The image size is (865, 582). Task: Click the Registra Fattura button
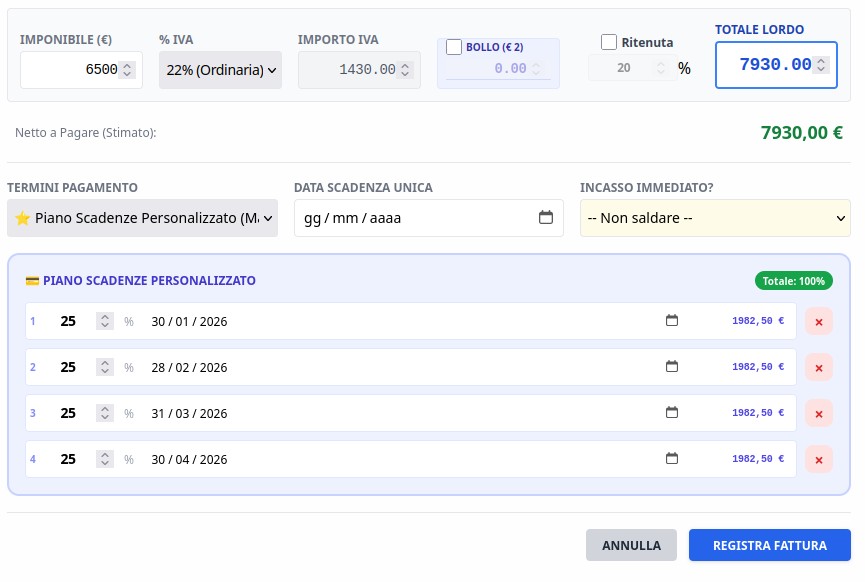(769, 545)
